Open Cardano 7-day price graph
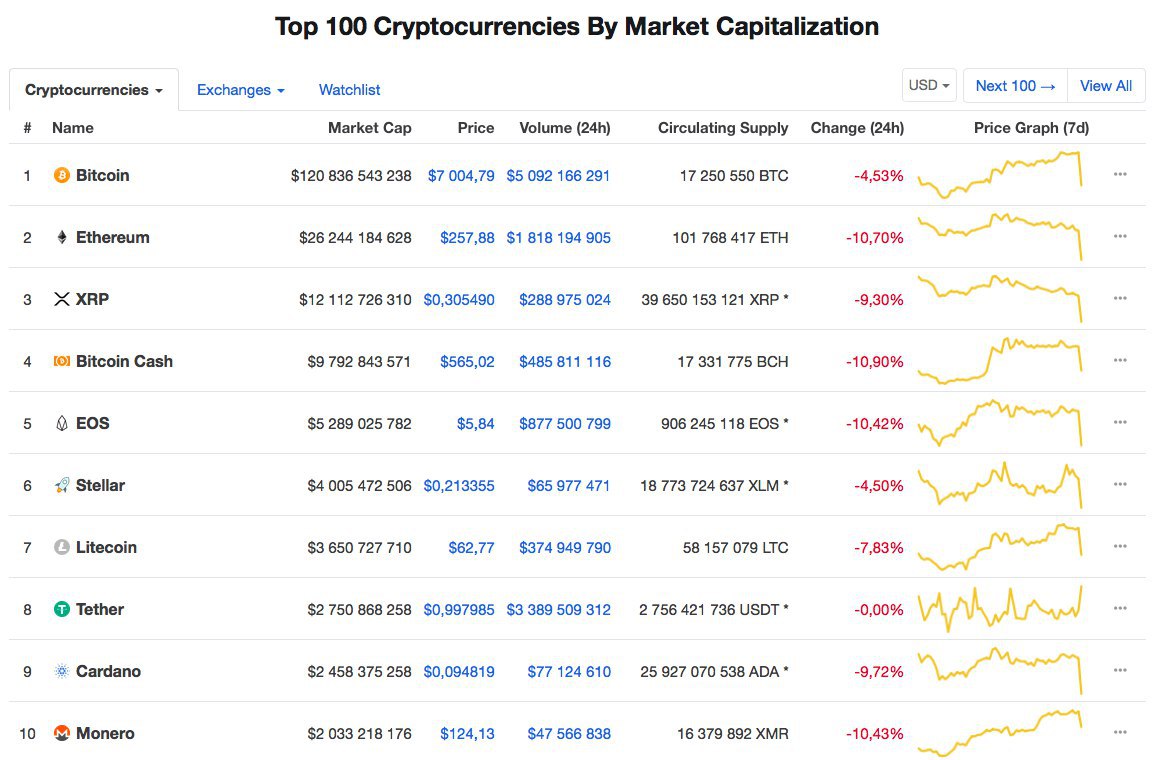Viewport: 1168px width, 760px height. click(x=1000, y=671)
